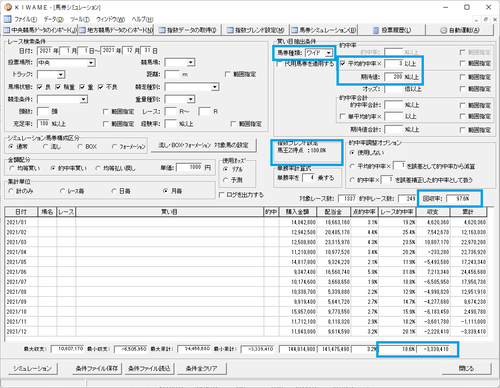This screenshot has height=388, width=500.
Task: Click the 単価 input field showing 1000
Action: (189, 167)
